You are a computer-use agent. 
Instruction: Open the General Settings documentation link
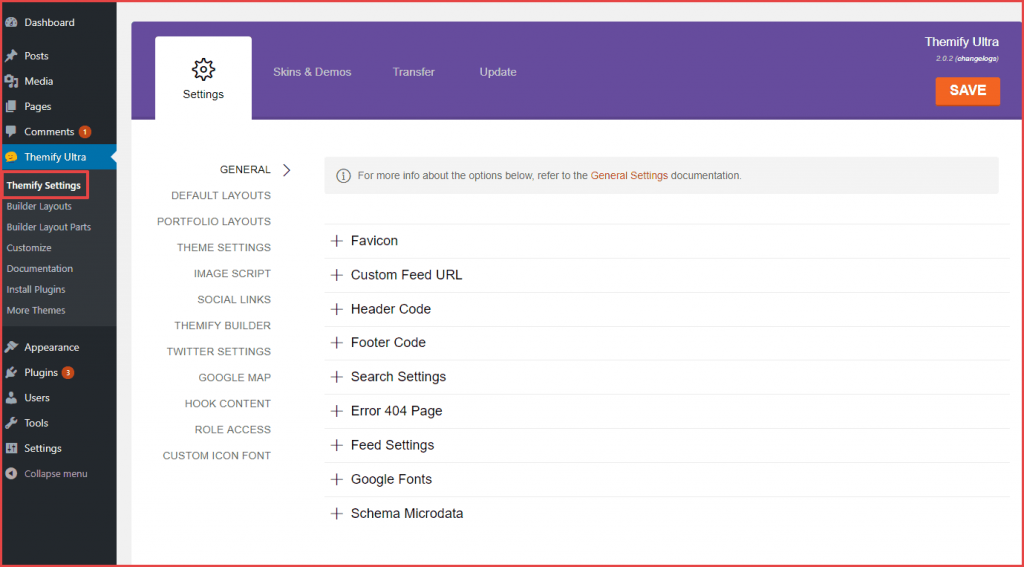[629, 176]
